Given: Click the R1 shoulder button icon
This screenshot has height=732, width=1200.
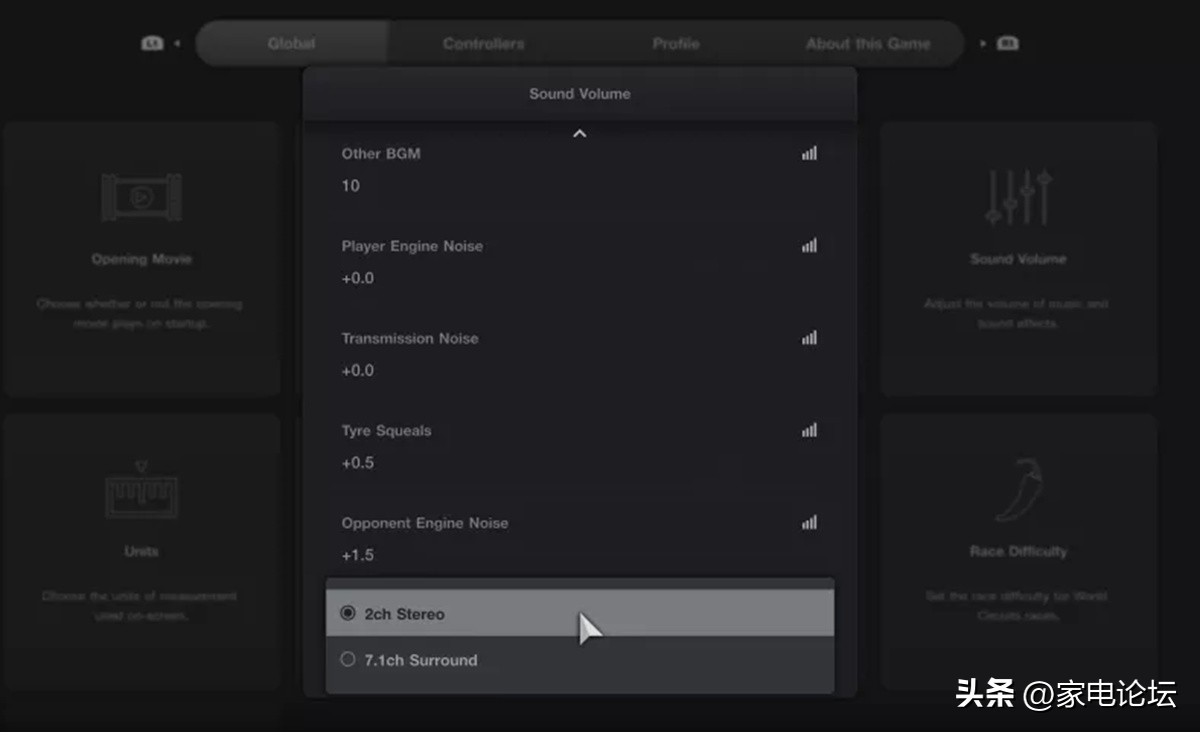Looking at the screenshot, I should [x=1007, y=44].
